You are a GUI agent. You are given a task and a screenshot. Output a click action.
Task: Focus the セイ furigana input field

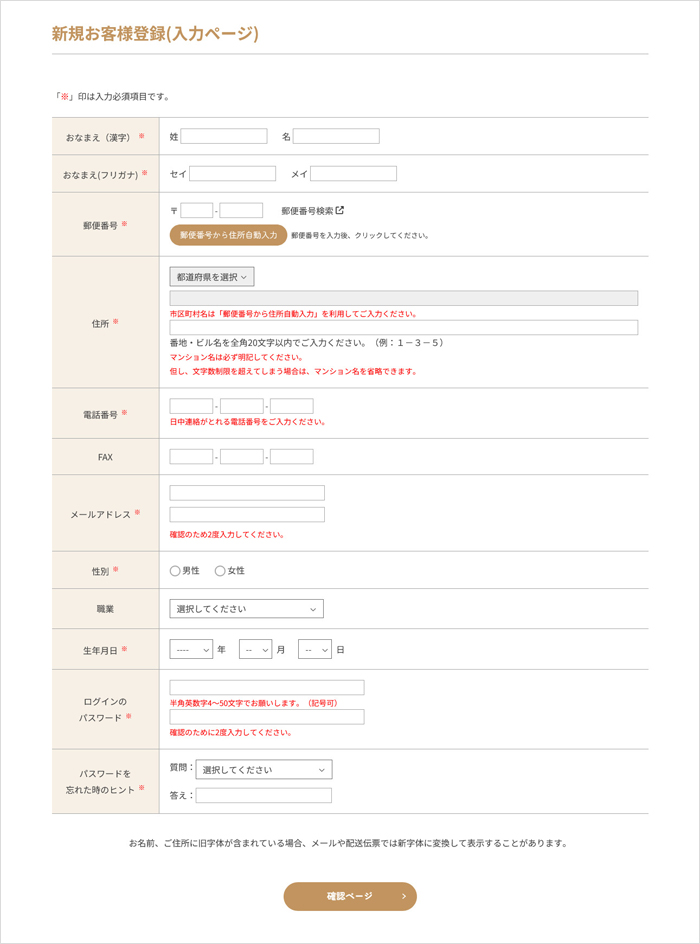232,174
